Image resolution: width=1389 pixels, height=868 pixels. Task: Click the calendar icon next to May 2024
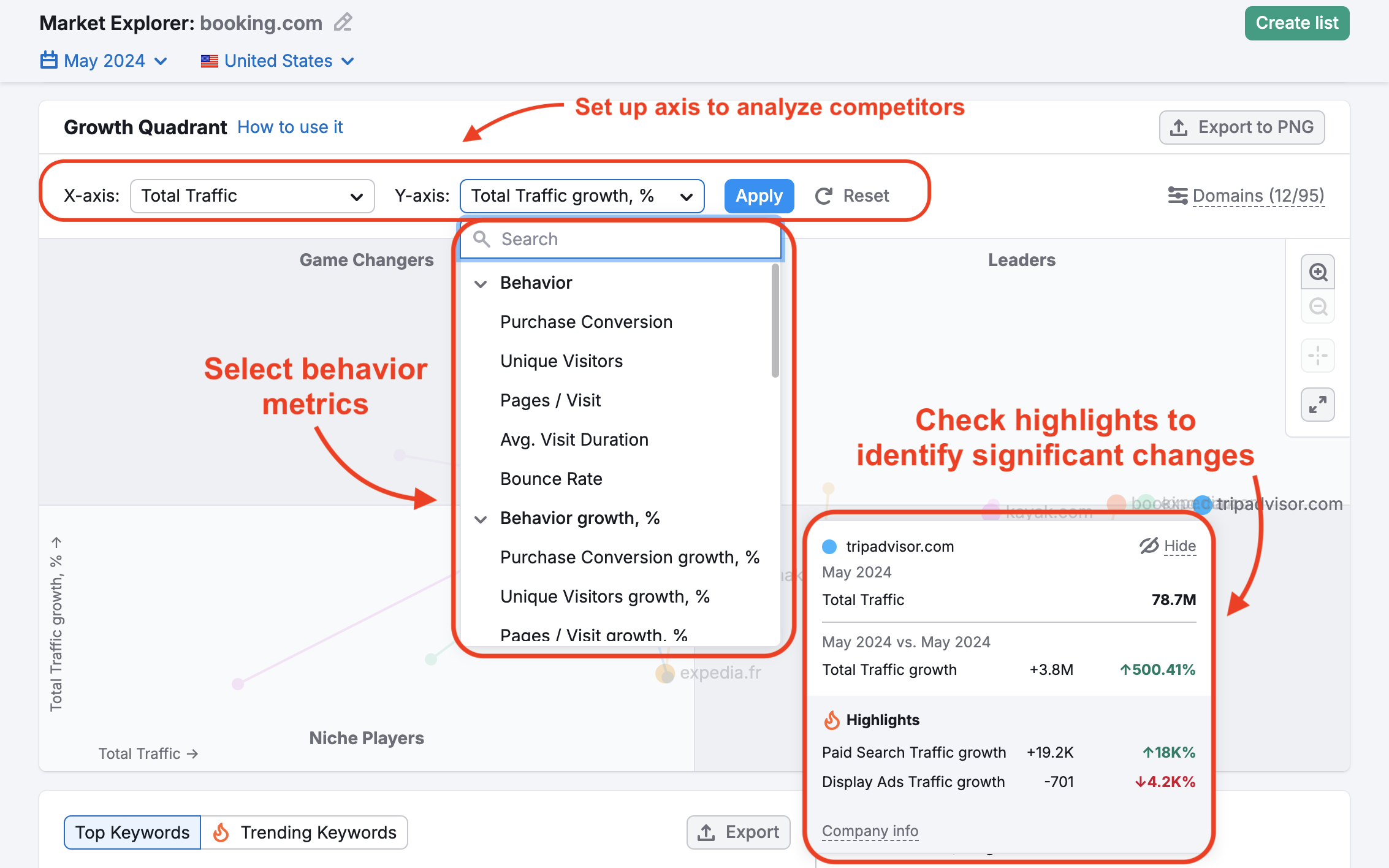point(49,61)
